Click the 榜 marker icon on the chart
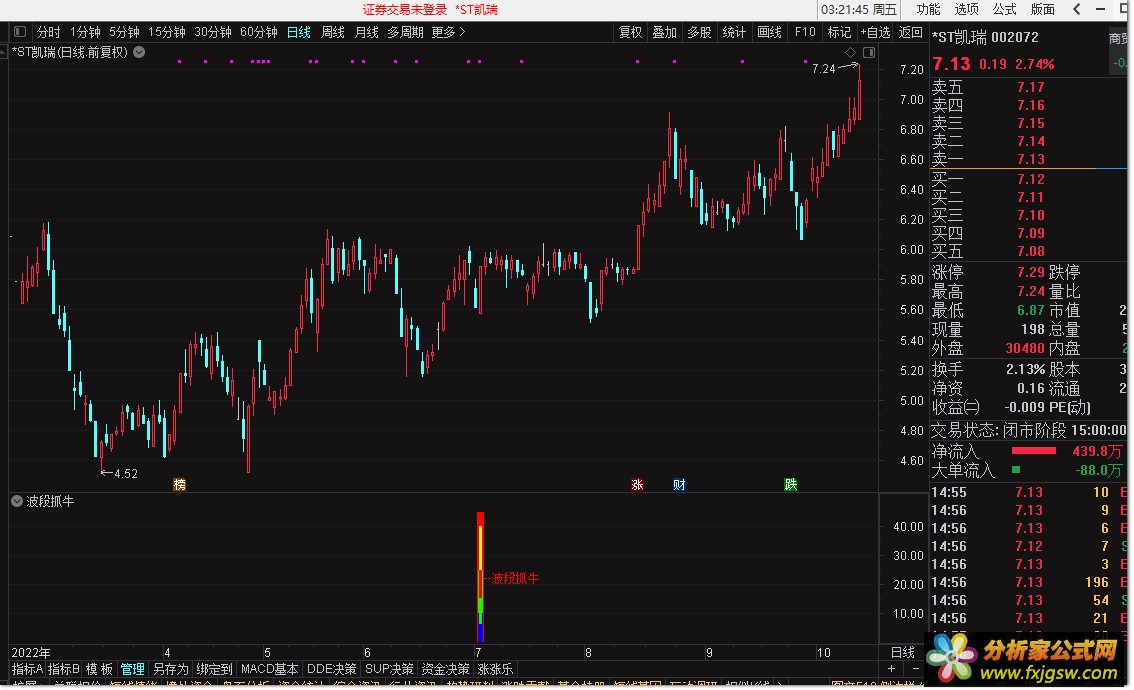The height and width of the screenshot is (690, 1134). coord(179,485)
